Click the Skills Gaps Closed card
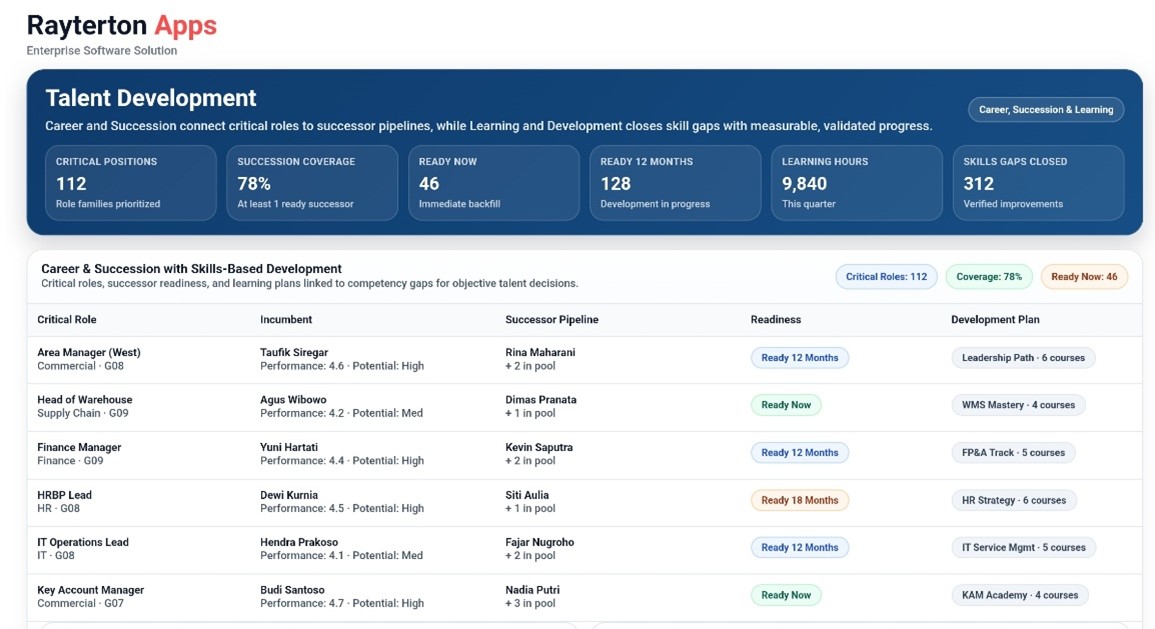The image size is (1155, 629). 1038,183
